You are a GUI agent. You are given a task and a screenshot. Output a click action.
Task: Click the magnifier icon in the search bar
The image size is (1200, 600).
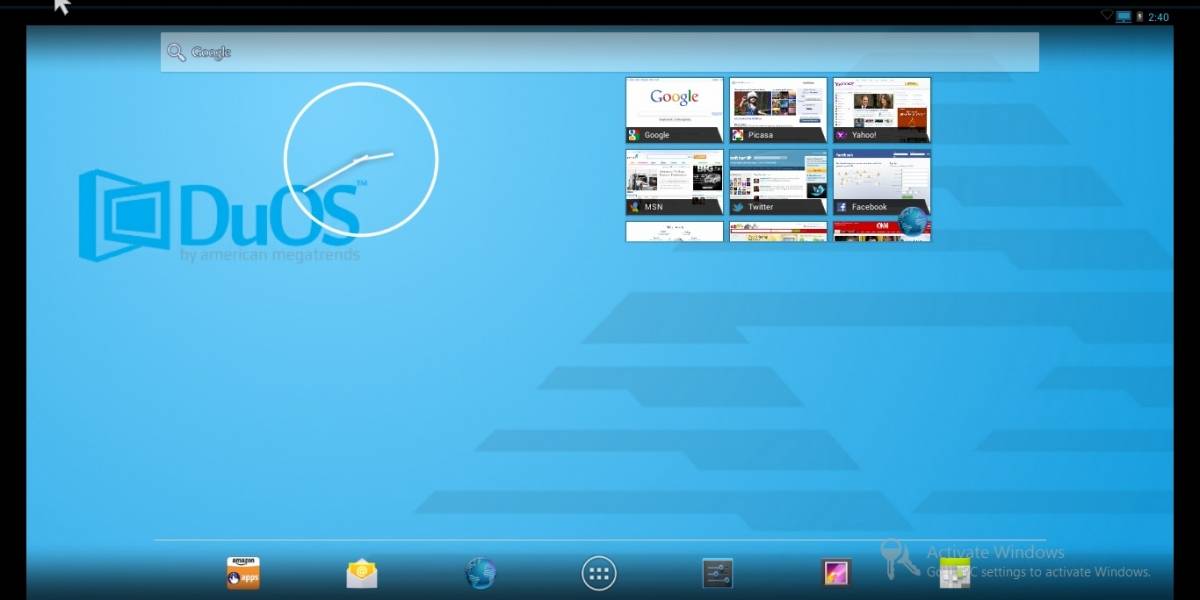point(176,52)
